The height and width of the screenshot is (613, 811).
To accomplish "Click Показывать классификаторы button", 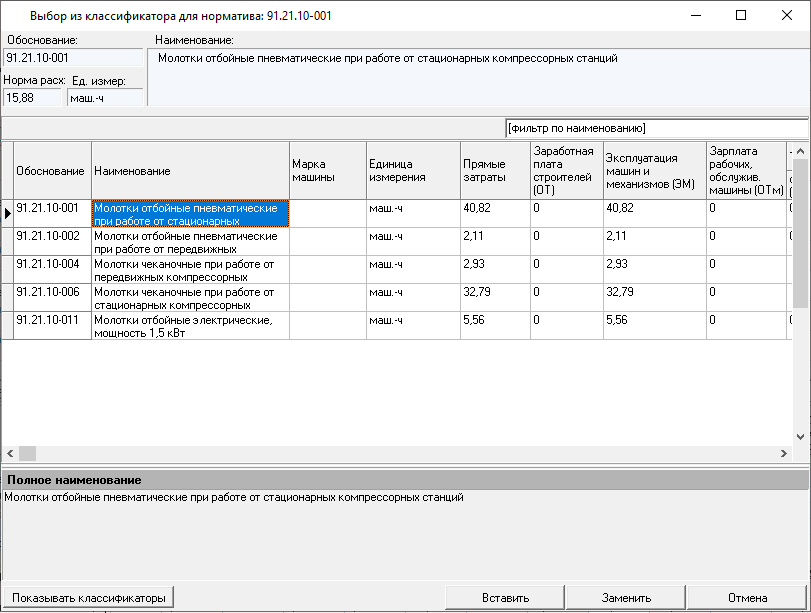I will (89, 598).
